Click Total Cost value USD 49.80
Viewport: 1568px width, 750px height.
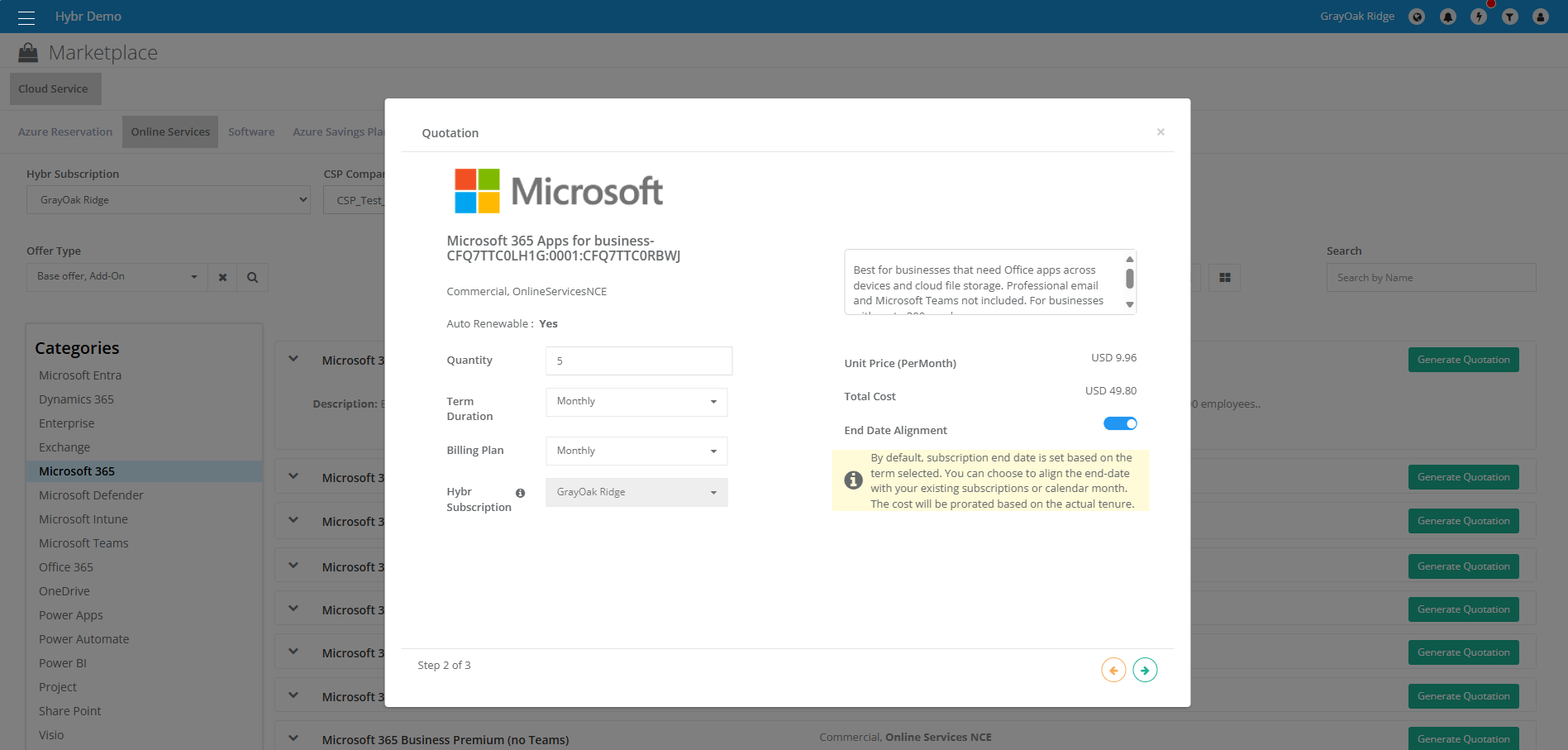pos(1111,391)
